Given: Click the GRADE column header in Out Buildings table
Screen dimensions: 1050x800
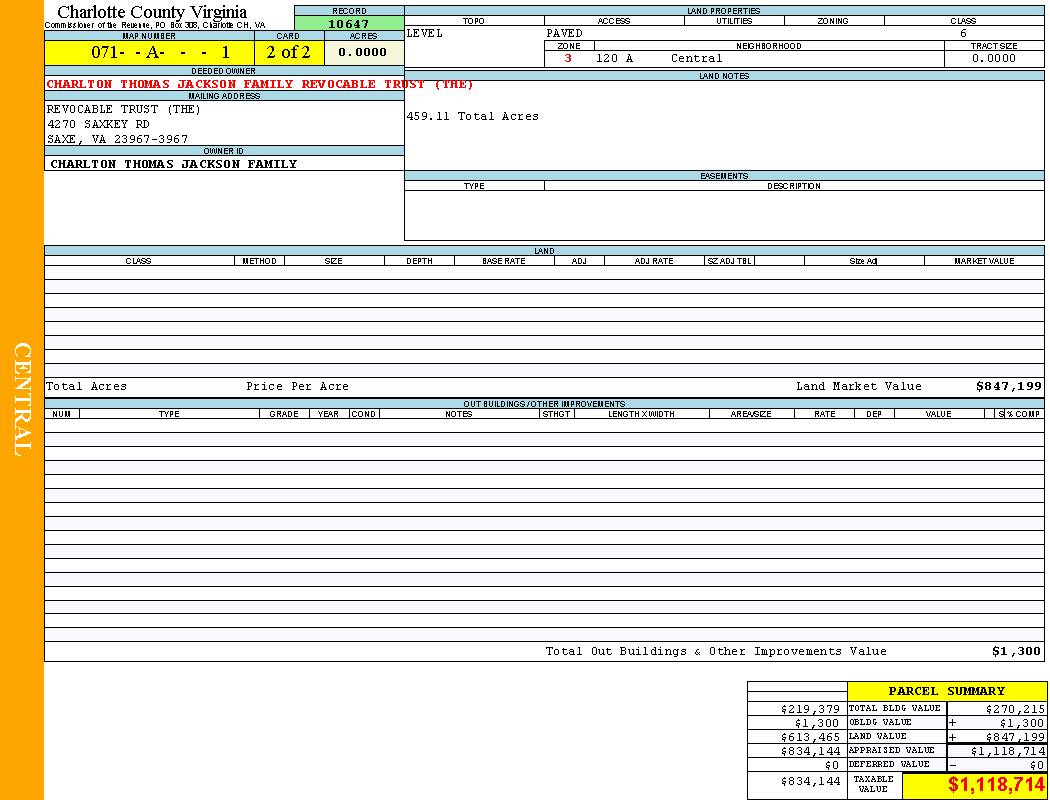Looking at the screenshot, I should pyautogui.click(x=284, y=414).
